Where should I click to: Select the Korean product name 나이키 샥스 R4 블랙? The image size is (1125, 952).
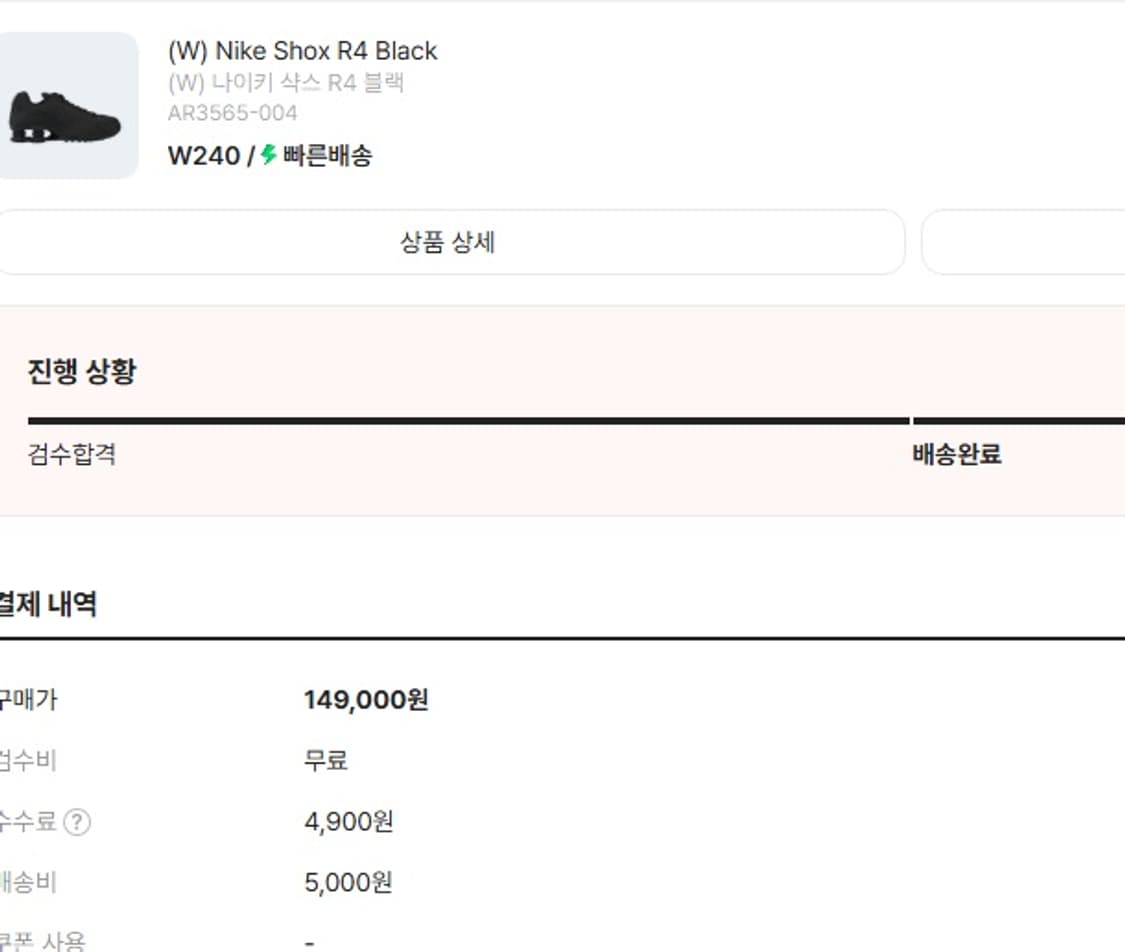pyautogui.click(x=283, y=83)
